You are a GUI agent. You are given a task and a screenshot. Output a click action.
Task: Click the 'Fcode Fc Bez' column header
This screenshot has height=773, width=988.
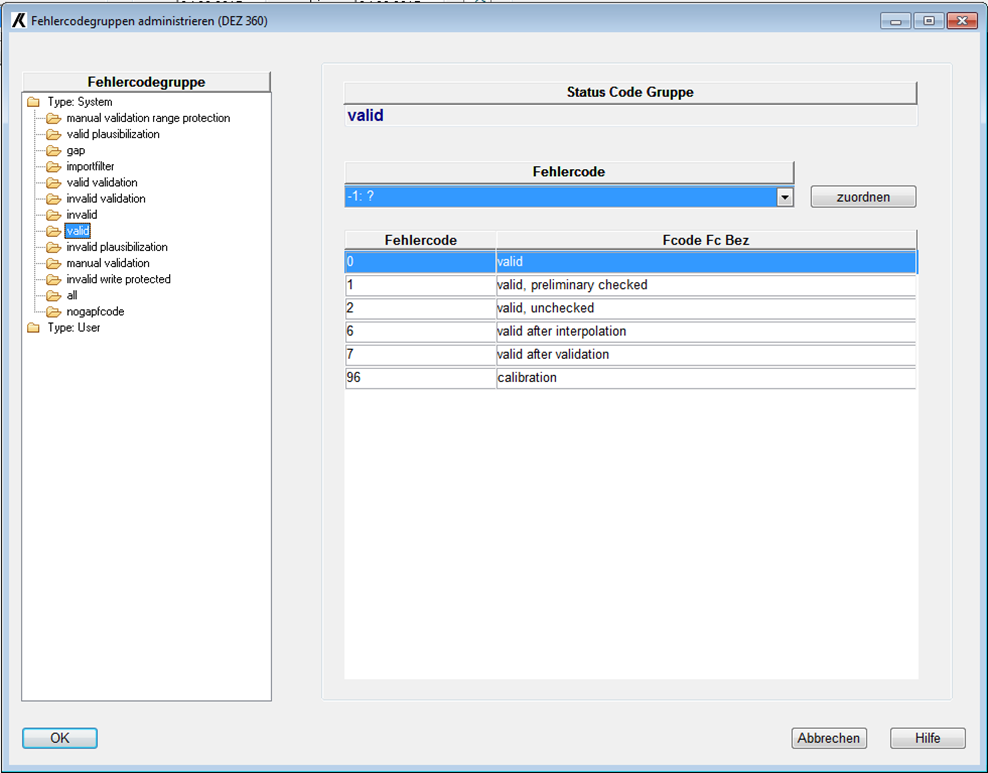click(706, 240)
